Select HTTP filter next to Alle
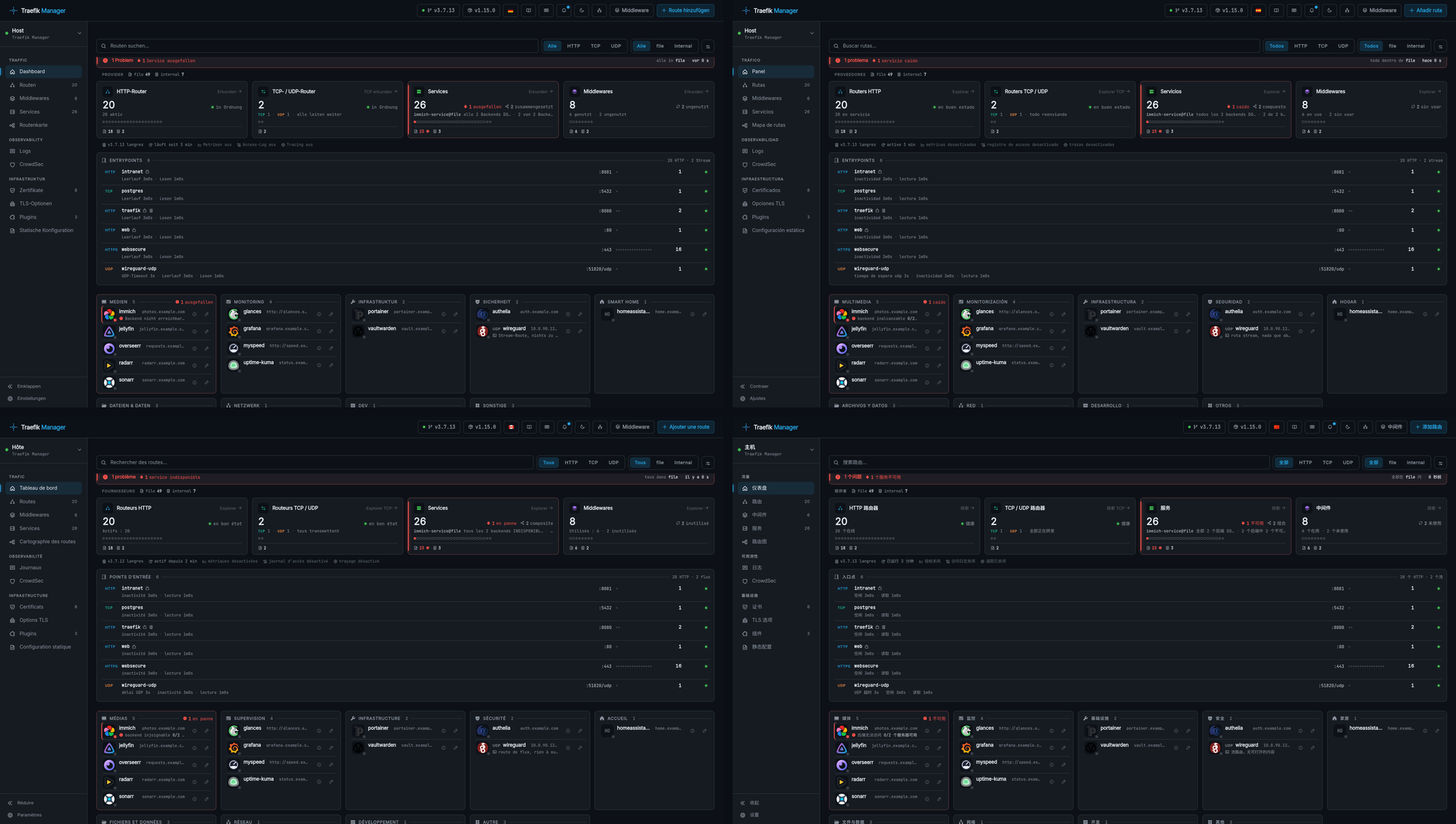This screenshot has height=824, width=1456. tap(573, 46)
